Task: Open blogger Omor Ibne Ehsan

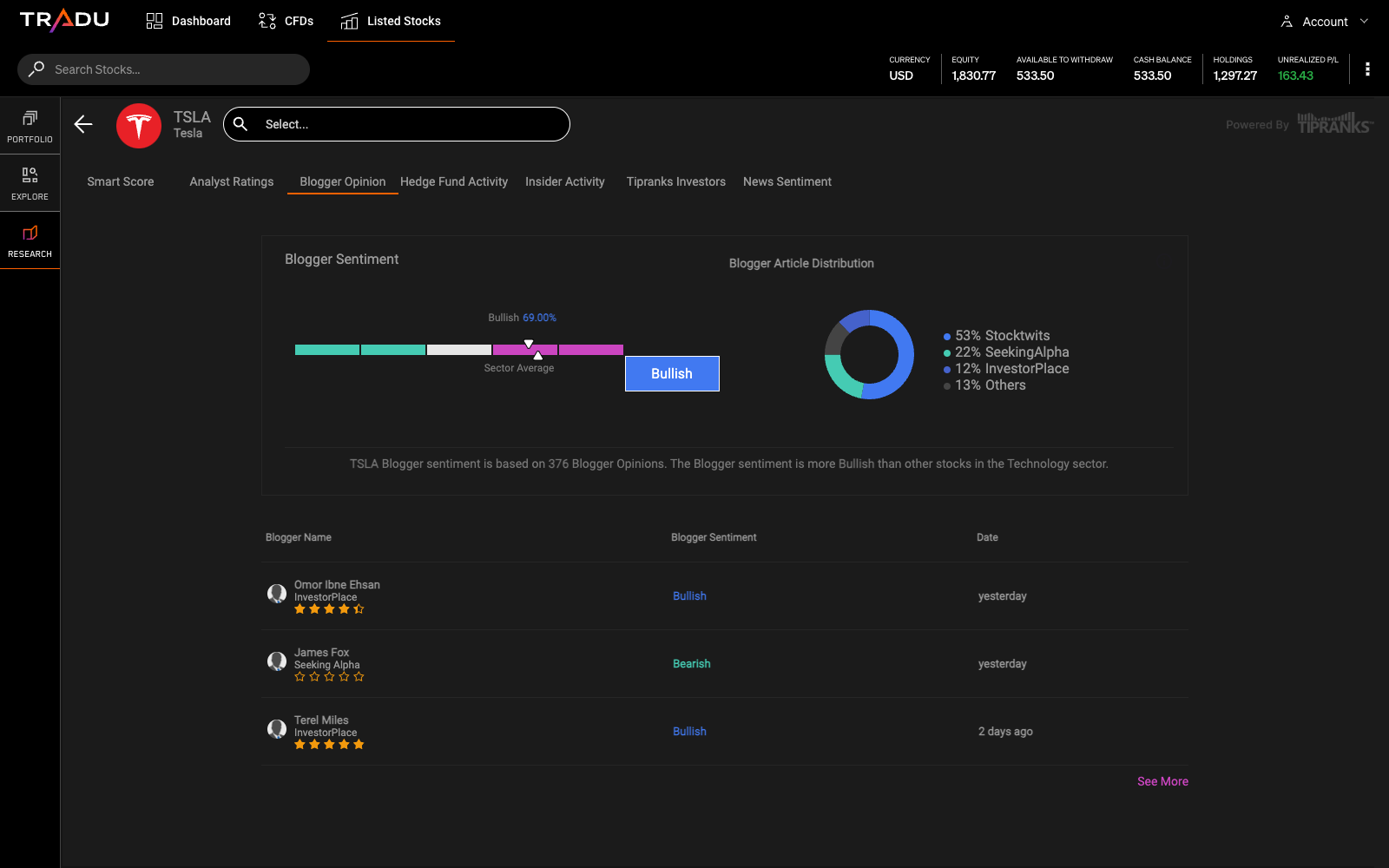Action: point(337,585)
